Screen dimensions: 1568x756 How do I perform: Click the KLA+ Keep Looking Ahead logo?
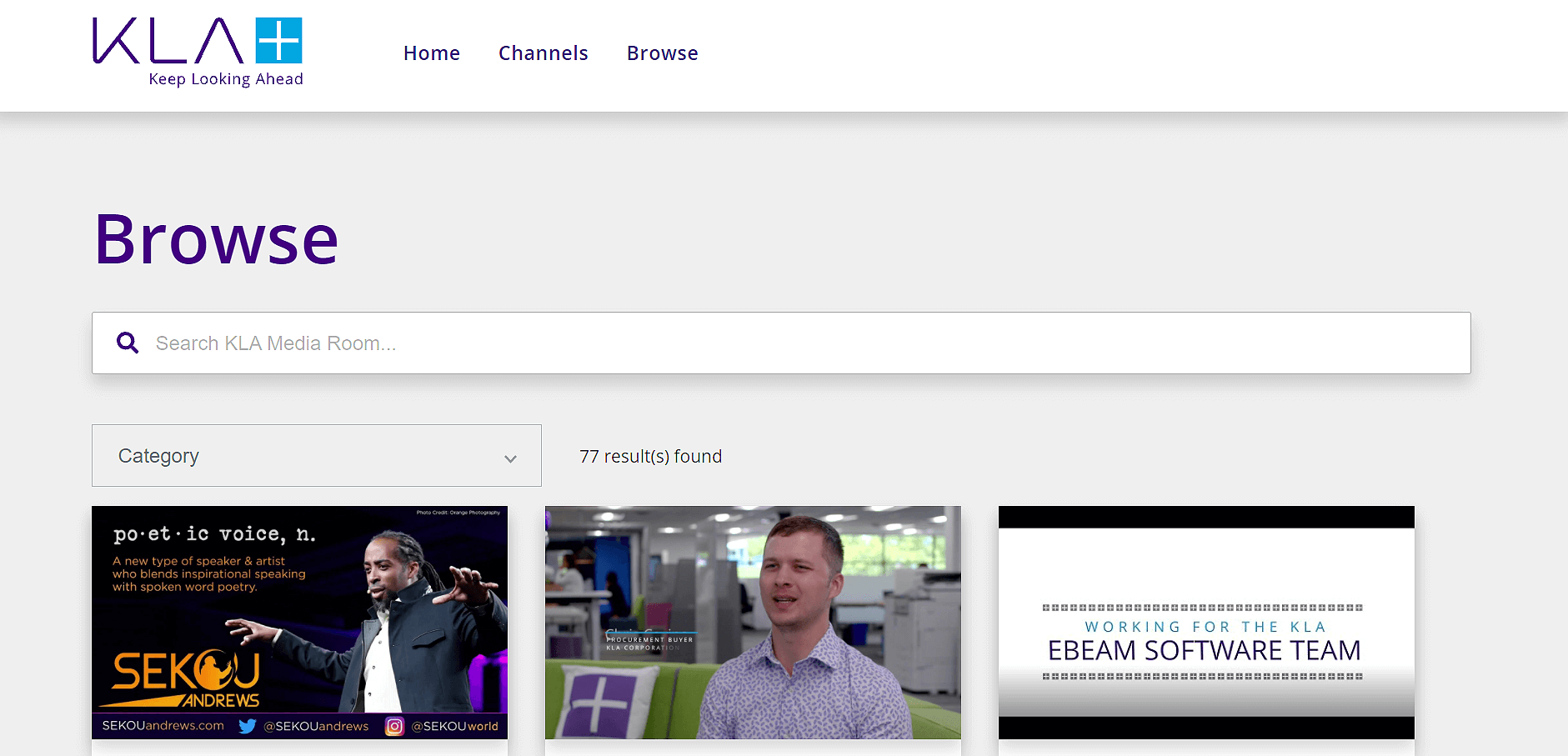[198, 52]
